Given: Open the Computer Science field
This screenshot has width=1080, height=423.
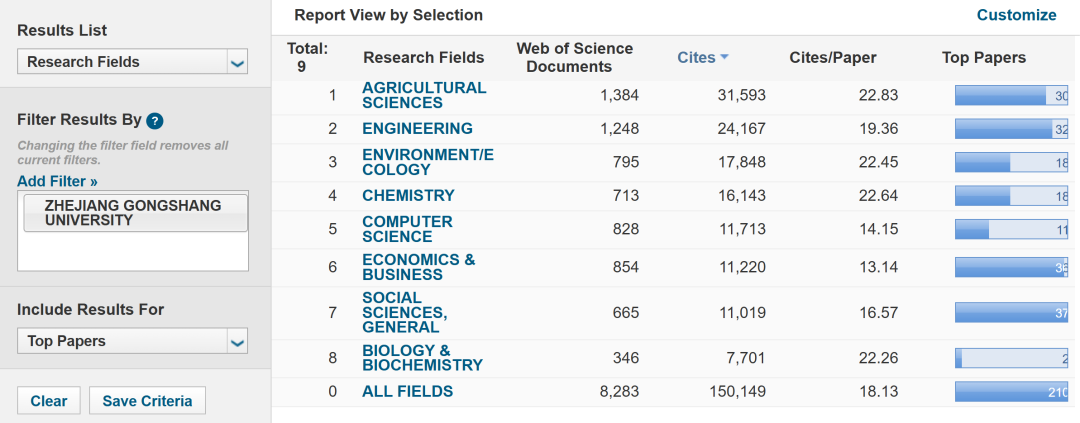Looking at the screenshot, I should 407,229.
